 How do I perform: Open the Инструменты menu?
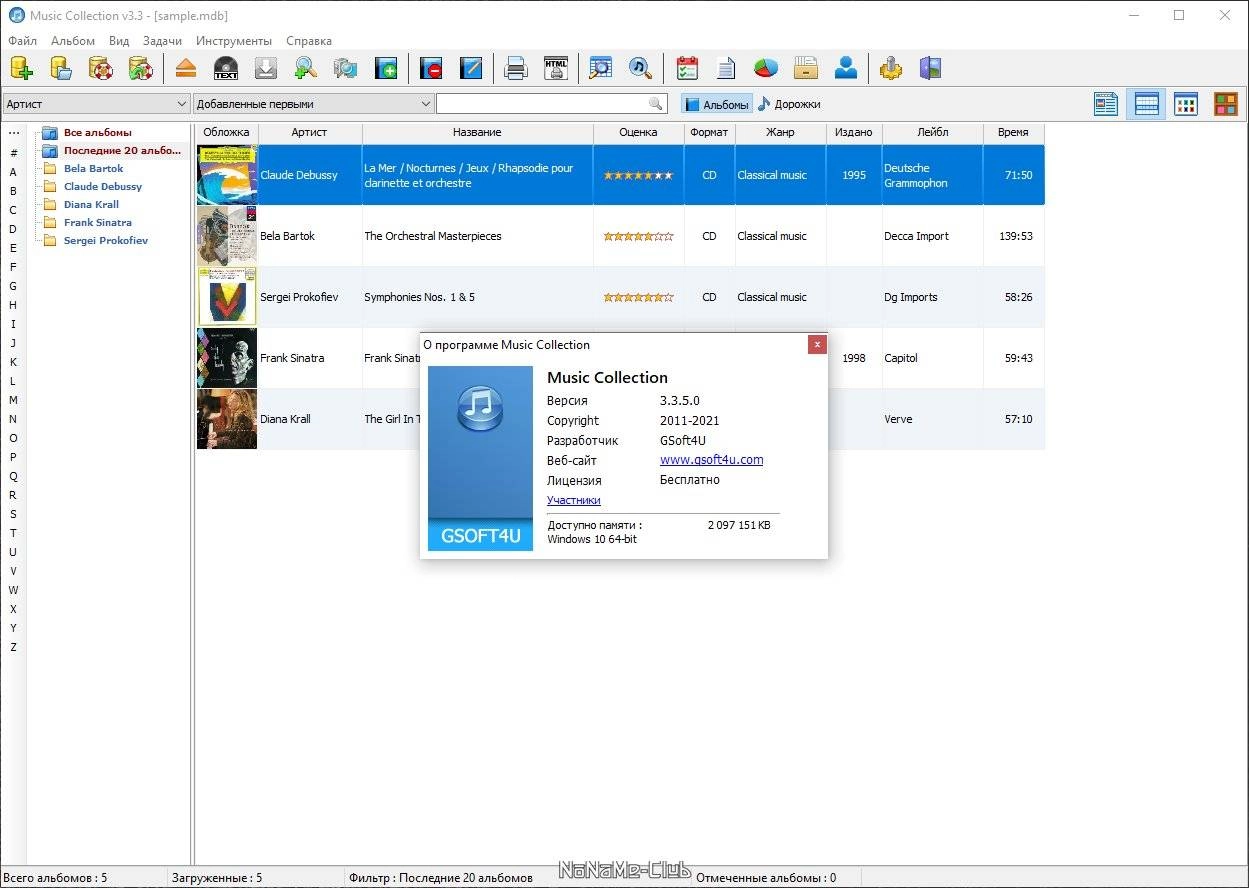click(x=234, y=41)
